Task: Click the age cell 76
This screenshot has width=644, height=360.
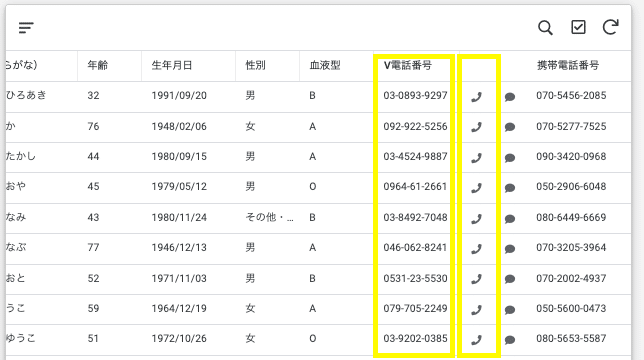Action: [93, 126]
